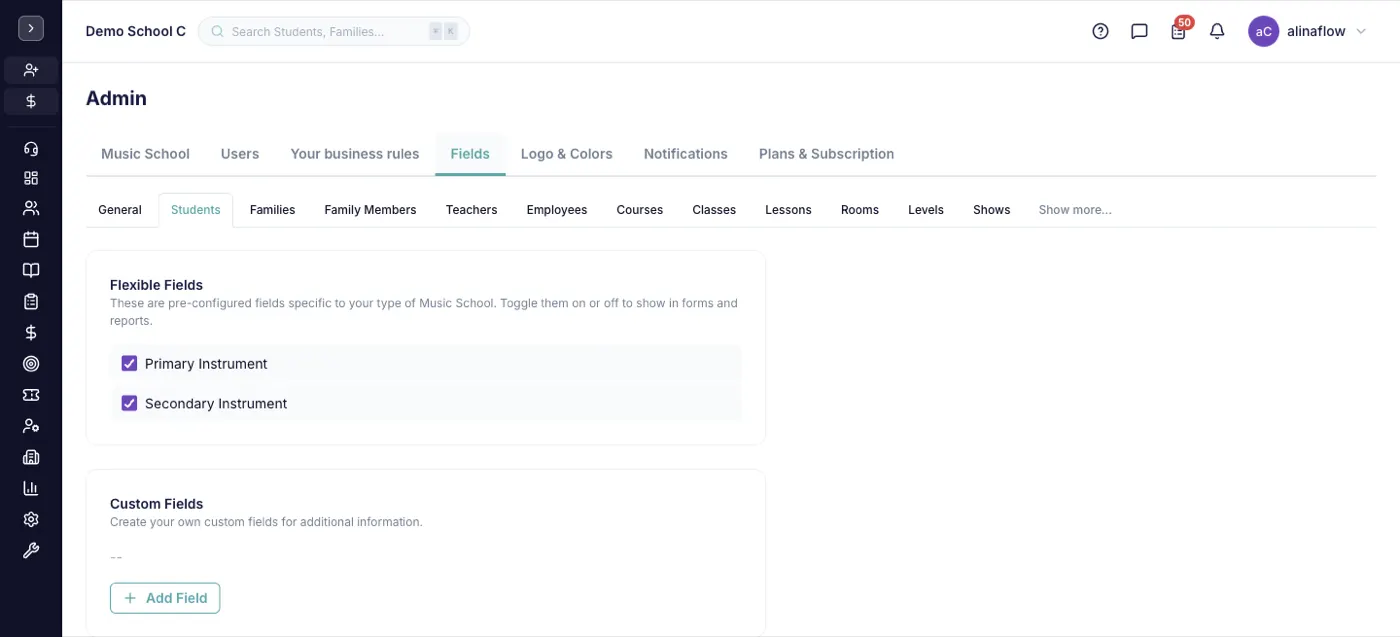Select the Lessons sub-tab
This screenshot has width=1400, height=637.
tap(788, 210)
